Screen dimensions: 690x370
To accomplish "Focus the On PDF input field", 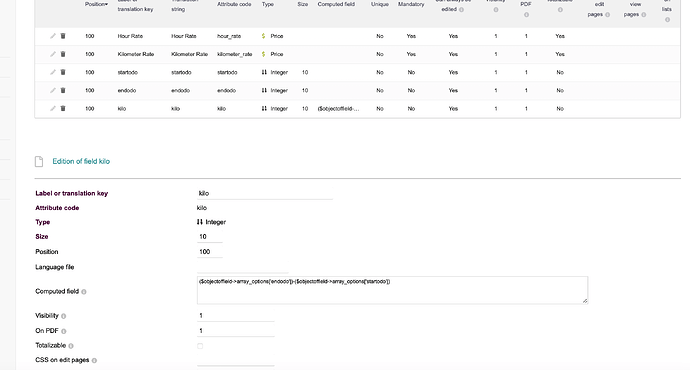I will (236, 331).
